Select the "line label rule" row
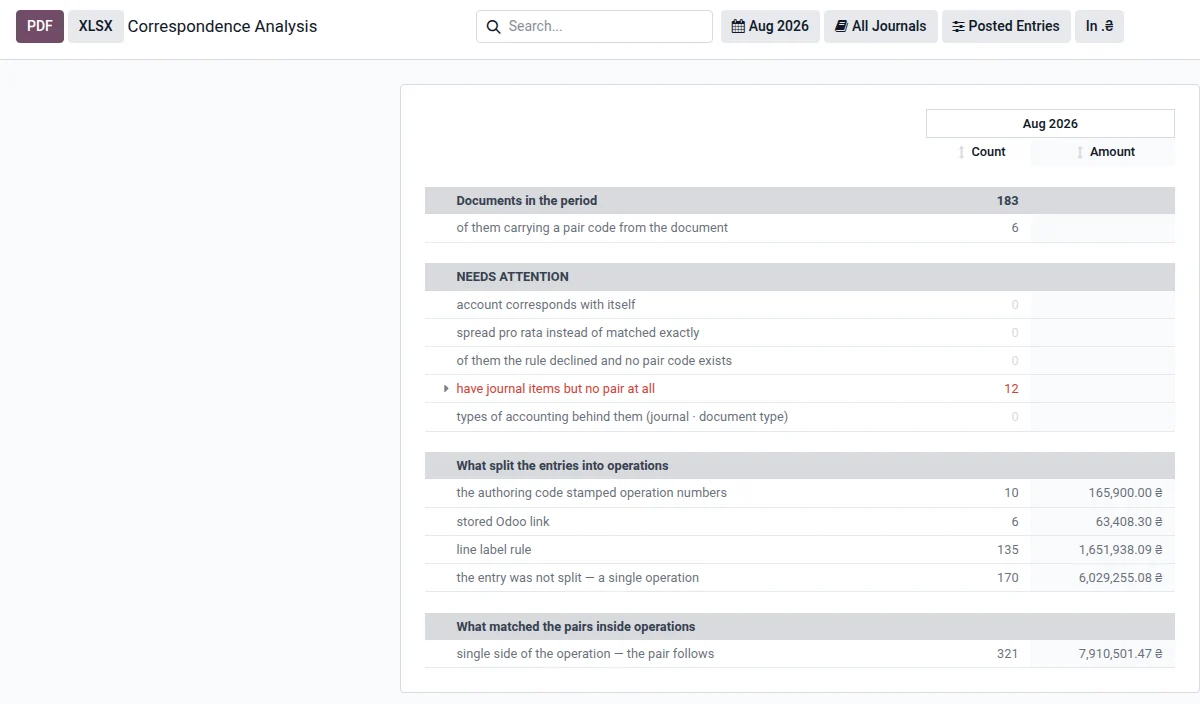 [800, 550]
